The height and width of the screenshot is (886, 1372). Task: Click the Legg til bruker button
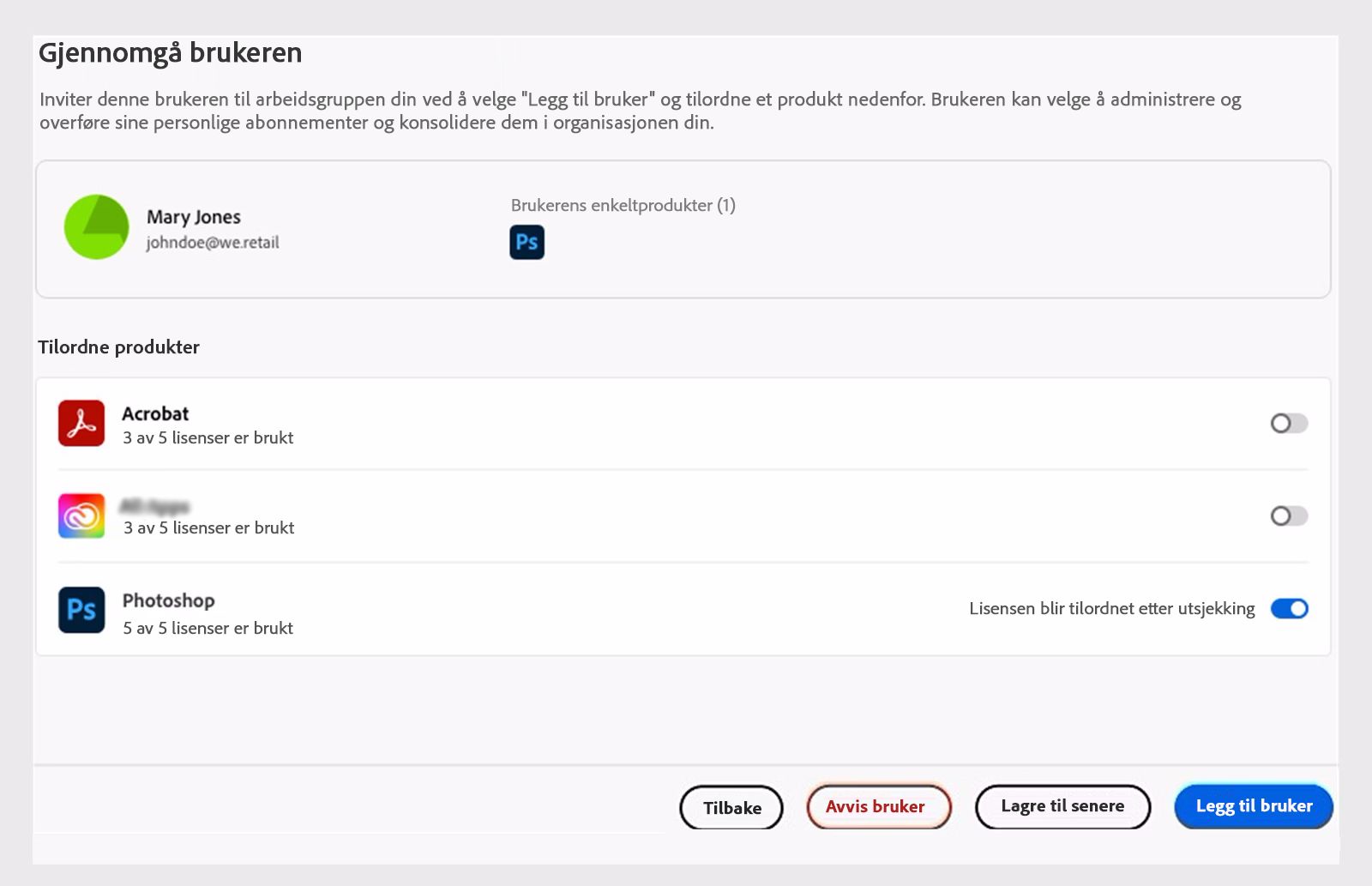pyautogui.click(x=1254, y=806)
